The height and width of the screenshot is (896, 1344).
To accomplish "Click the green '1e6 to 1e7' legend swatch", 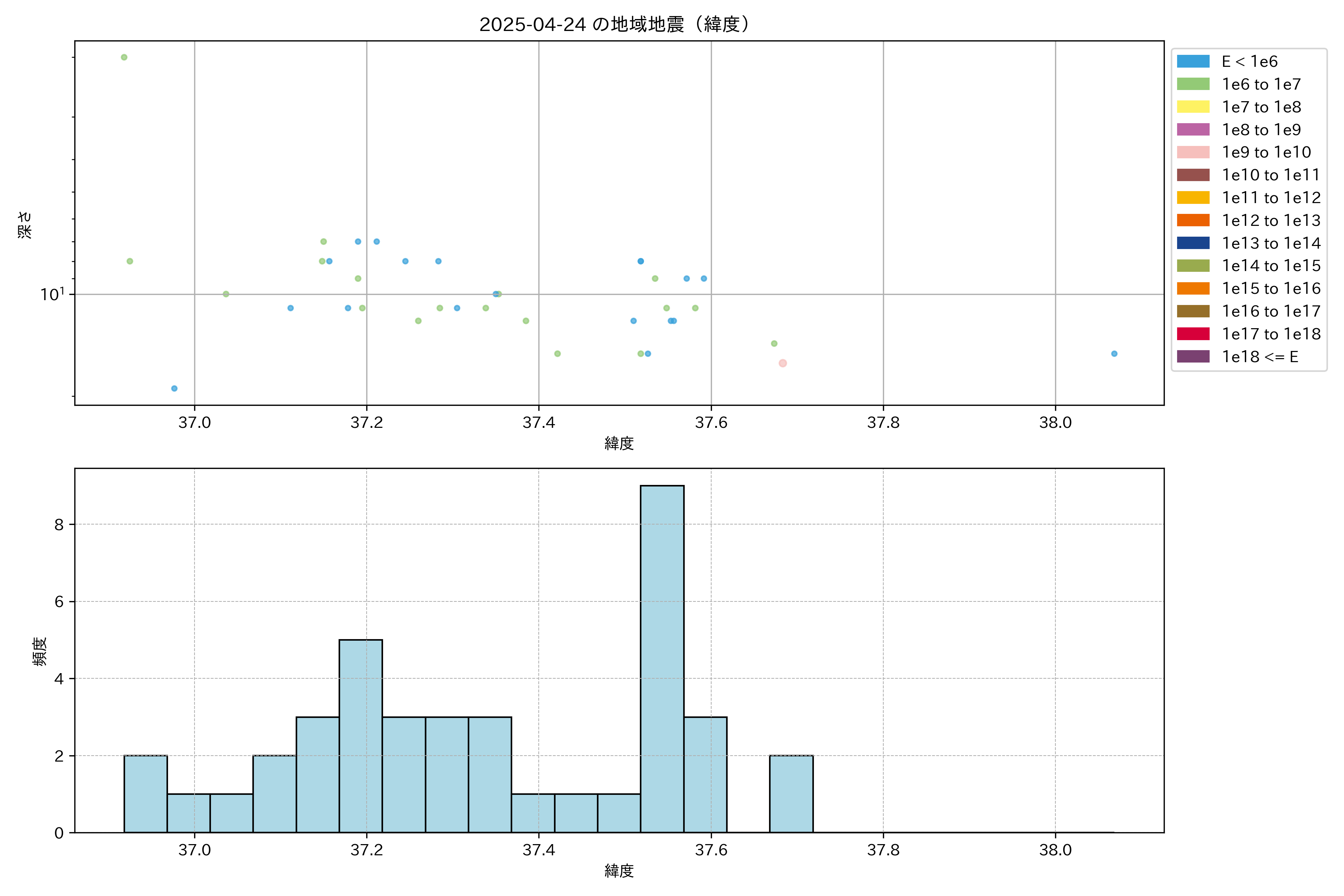I will pyautogui.click(x=1192, y=84).
